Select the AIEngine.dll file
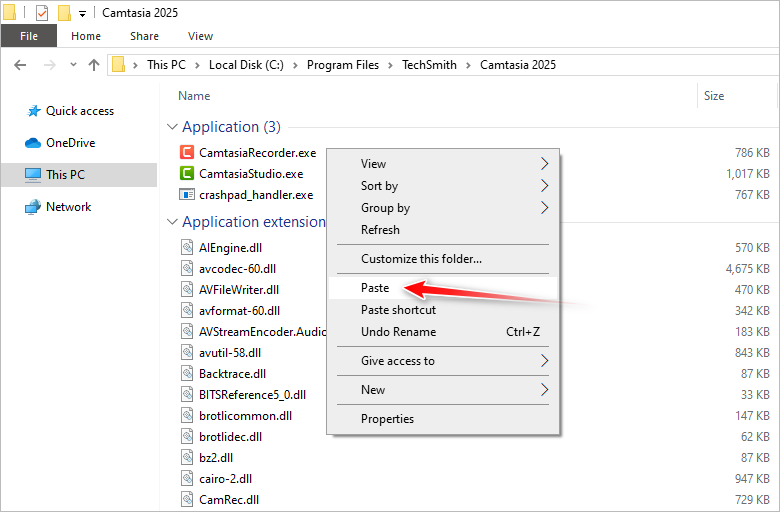This screenshot has height=512, width=780. pos(215,248)
